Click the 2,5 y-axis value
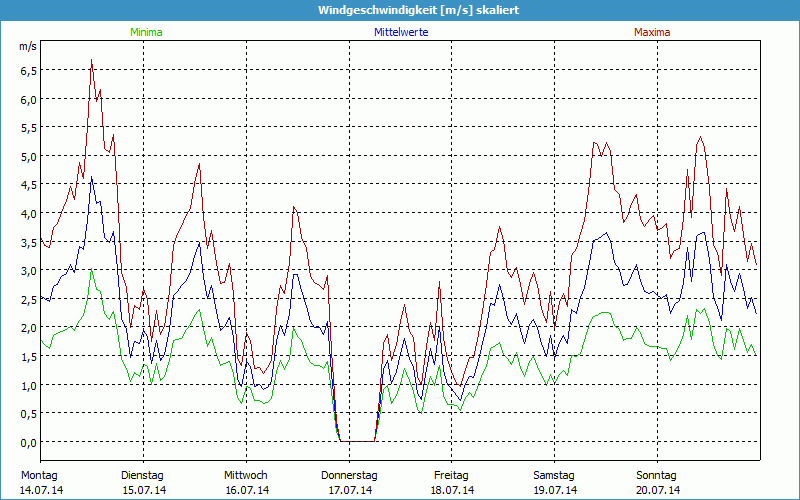800x500 pixels. point(29,299)
